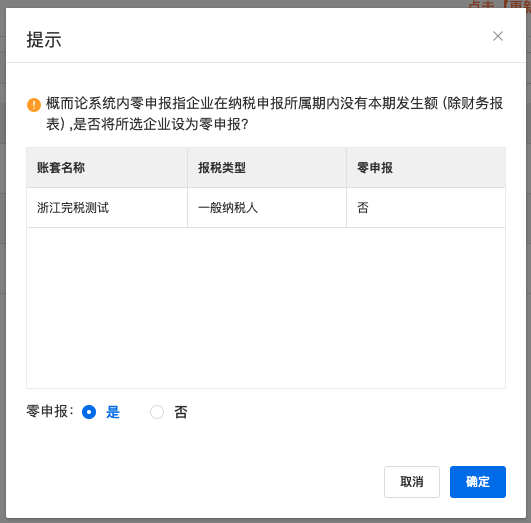The width and height of the screenshot is (531, 523).
Task: Click the 提示 dialog title
Action: click(44, 40)
